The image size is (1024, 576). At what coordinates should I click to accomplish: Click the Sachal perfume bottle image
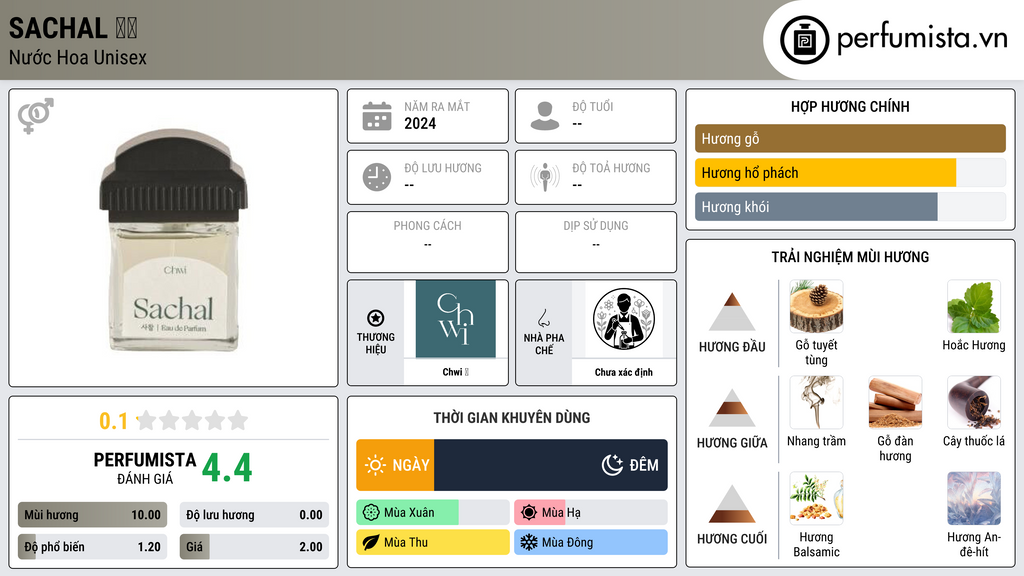point(174,240)
